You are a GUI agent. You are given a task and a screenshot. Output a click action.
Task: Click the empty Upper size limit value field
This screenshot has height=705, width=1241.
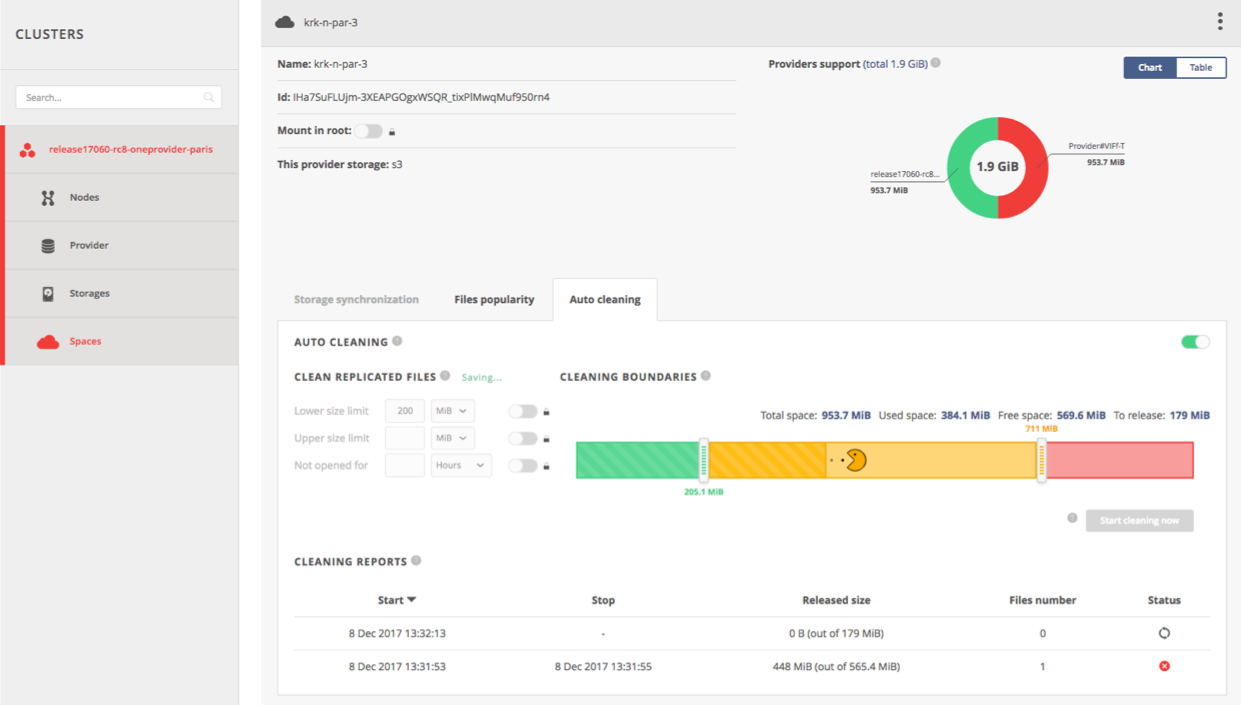pyautogui.click(x=405, y=438)
